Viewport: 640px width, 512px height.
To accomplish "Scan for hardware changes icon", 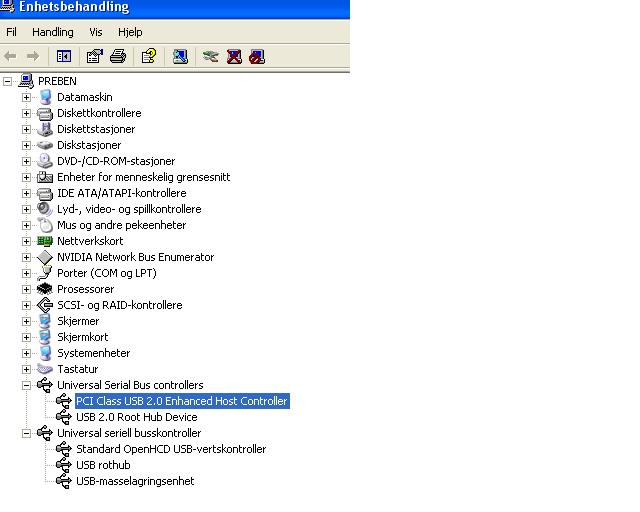I will [x=180, y=56].
